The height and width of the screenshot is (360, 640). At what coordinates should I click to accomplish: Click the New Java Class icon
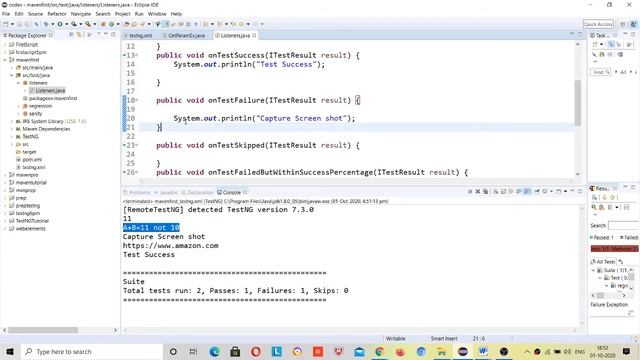111,24
